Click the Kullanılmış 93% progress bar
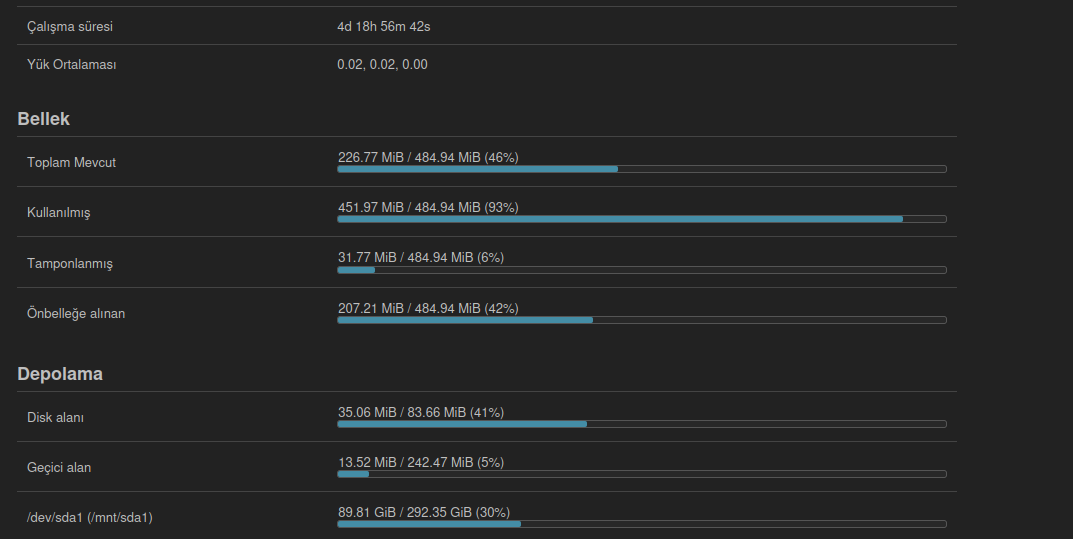Viewport: 1073px width, 539px height. [x=641, y=218]
